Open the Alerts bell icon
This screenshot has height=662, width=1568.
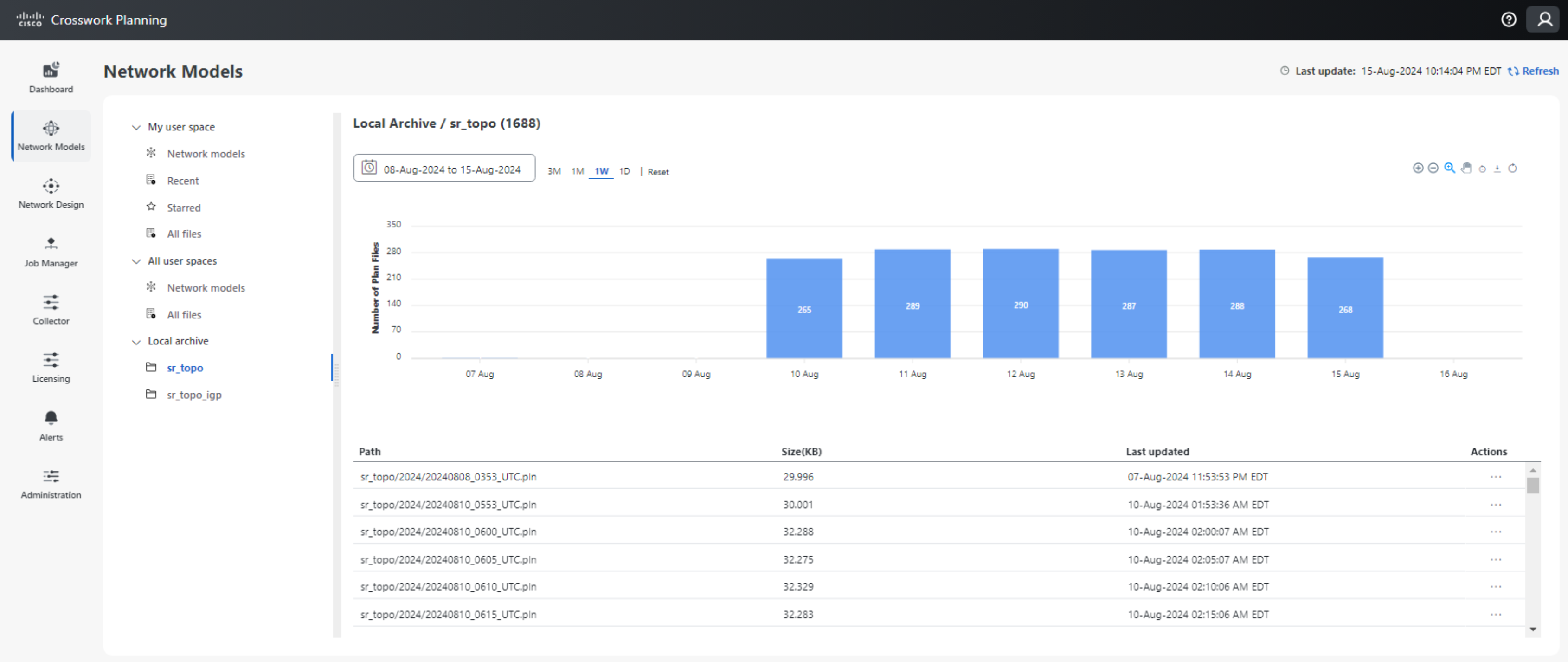pos(51,426)
